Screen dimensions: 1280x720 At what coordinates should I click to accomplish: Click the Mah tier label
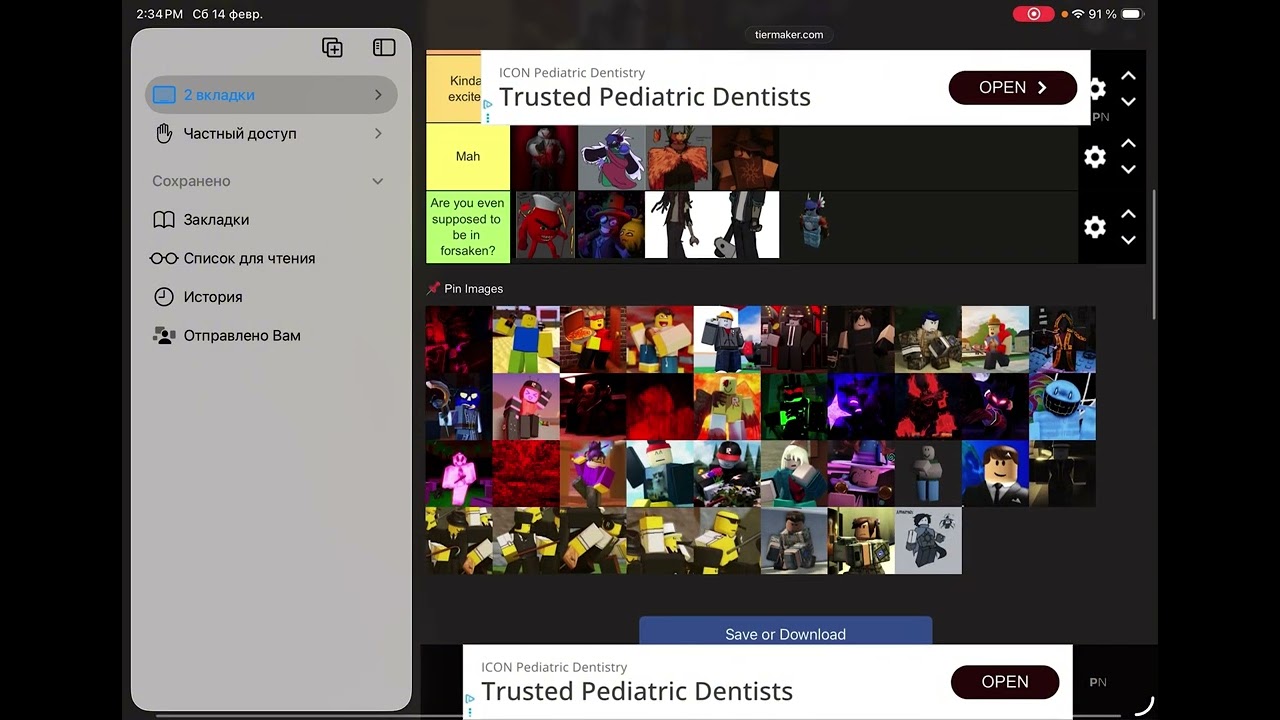(x=468, y=157)
